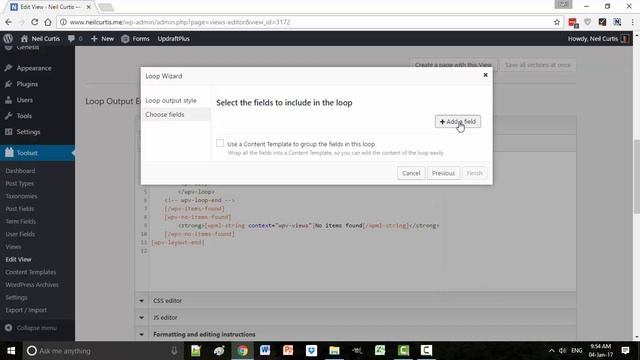640x360 pixels.
Task: Open Export / Import submenu item
Action: pos(26,310)
